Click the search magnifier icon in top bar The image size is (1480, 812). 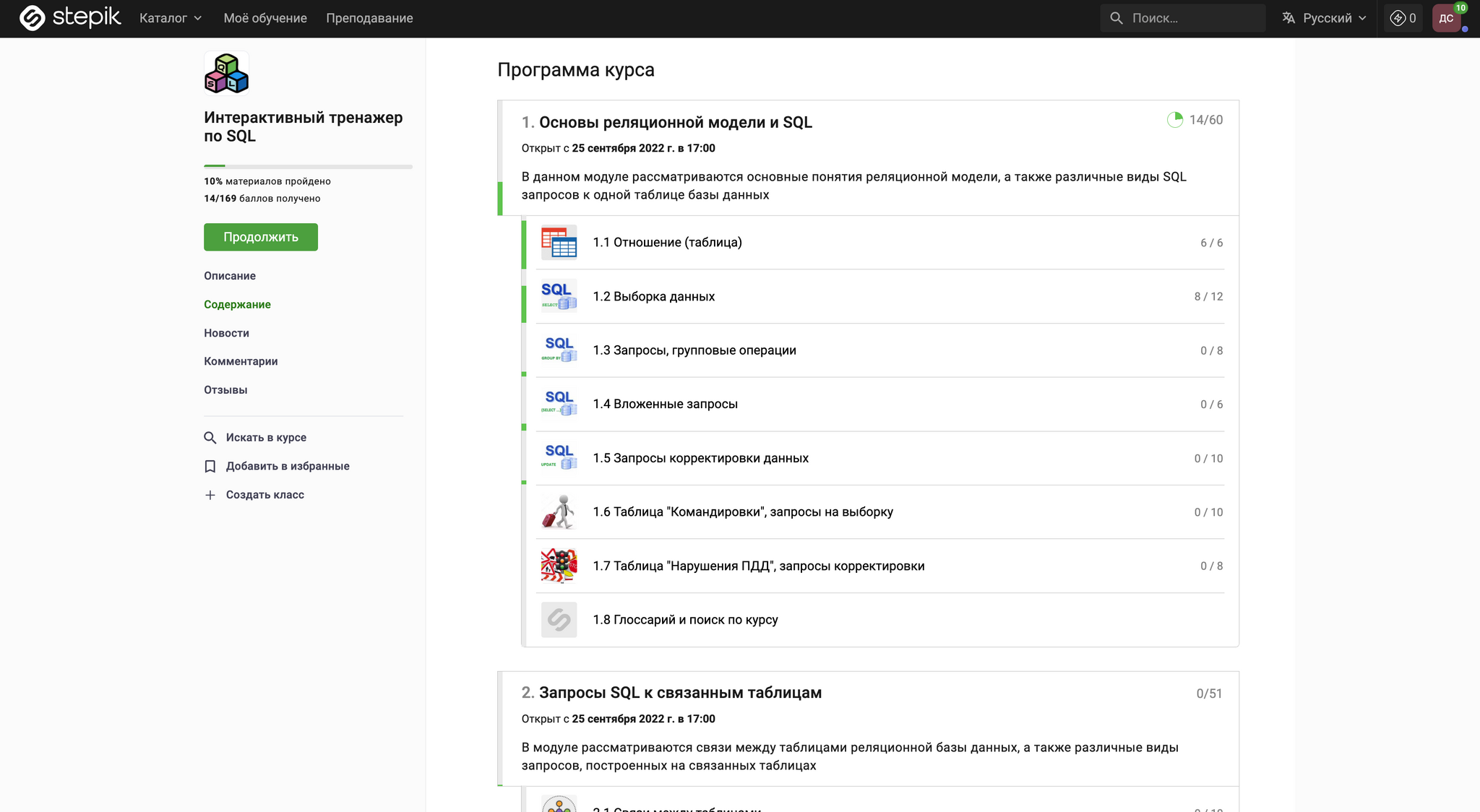[1117, 18]
